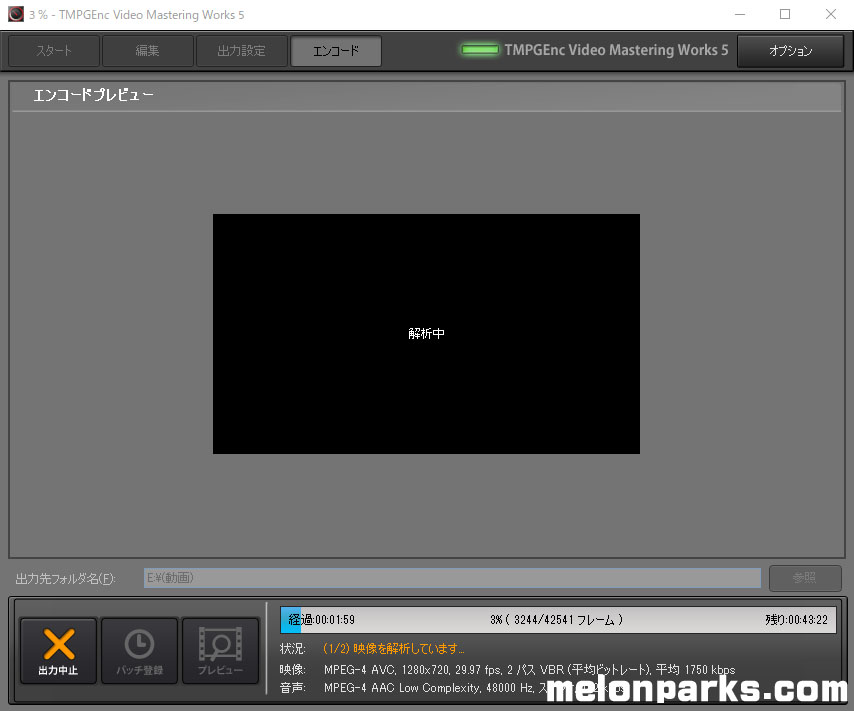854x711 pixels.
Task: Click the 出力先フォルダ名(F) label
Action: point(65,579)
